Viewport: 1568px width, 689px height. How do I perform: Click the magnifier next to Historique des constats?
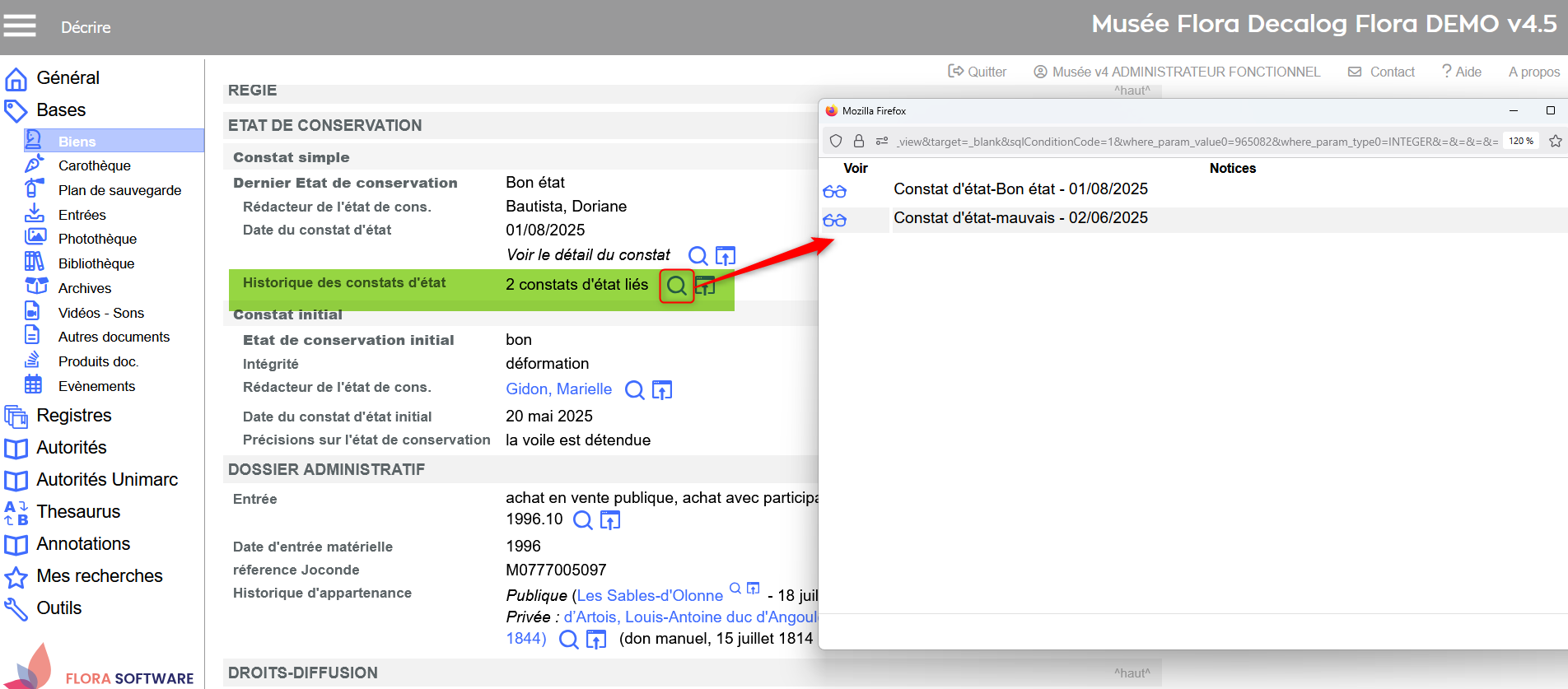click(x=676, y=286)
